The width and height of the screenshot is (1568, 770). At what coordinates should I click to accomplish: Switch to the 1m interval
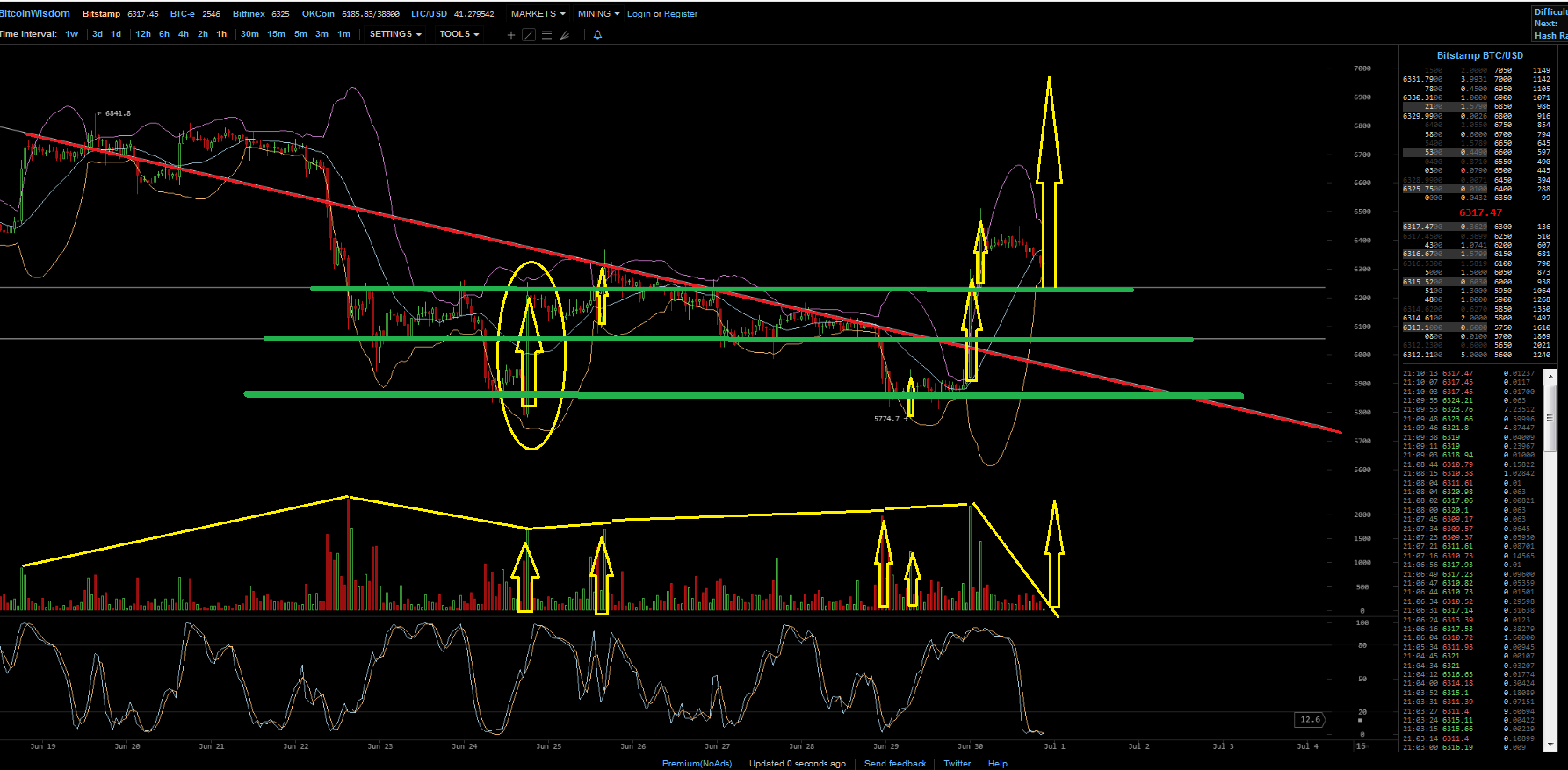point(344,34)
